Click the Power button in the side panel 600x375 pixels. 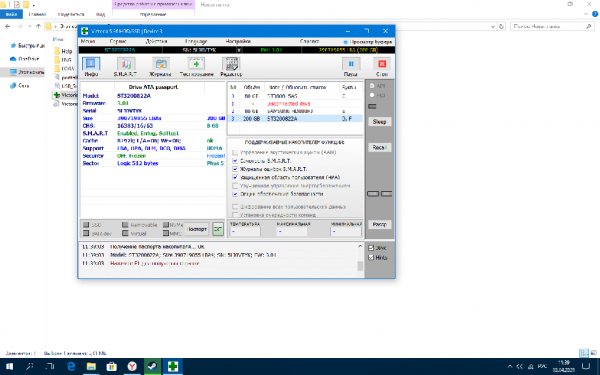[380, 224]
